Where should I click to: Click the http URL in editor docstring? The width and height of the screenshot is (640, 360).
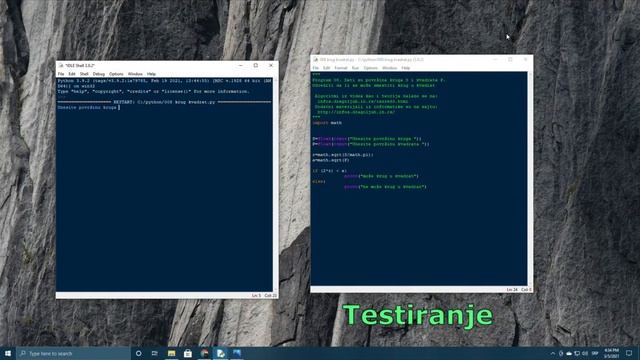[x=356, y=112]
